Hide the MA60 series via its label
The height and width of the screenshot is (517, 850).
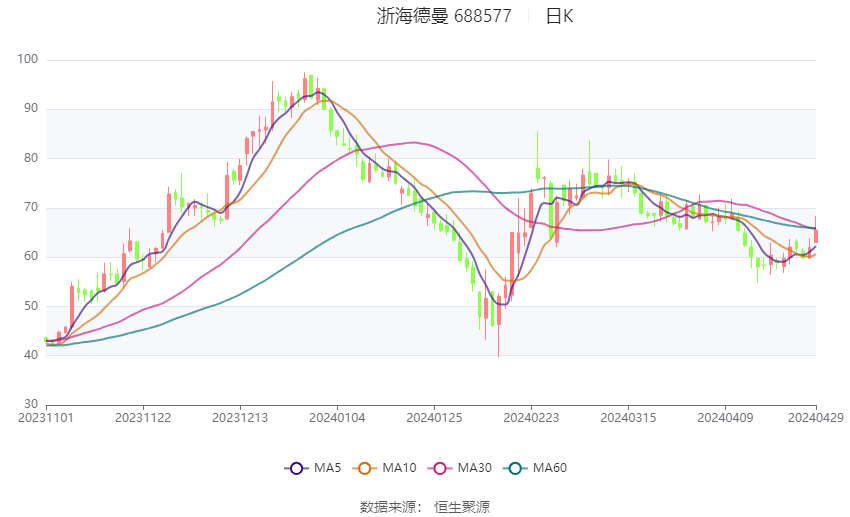pos(550,468)
